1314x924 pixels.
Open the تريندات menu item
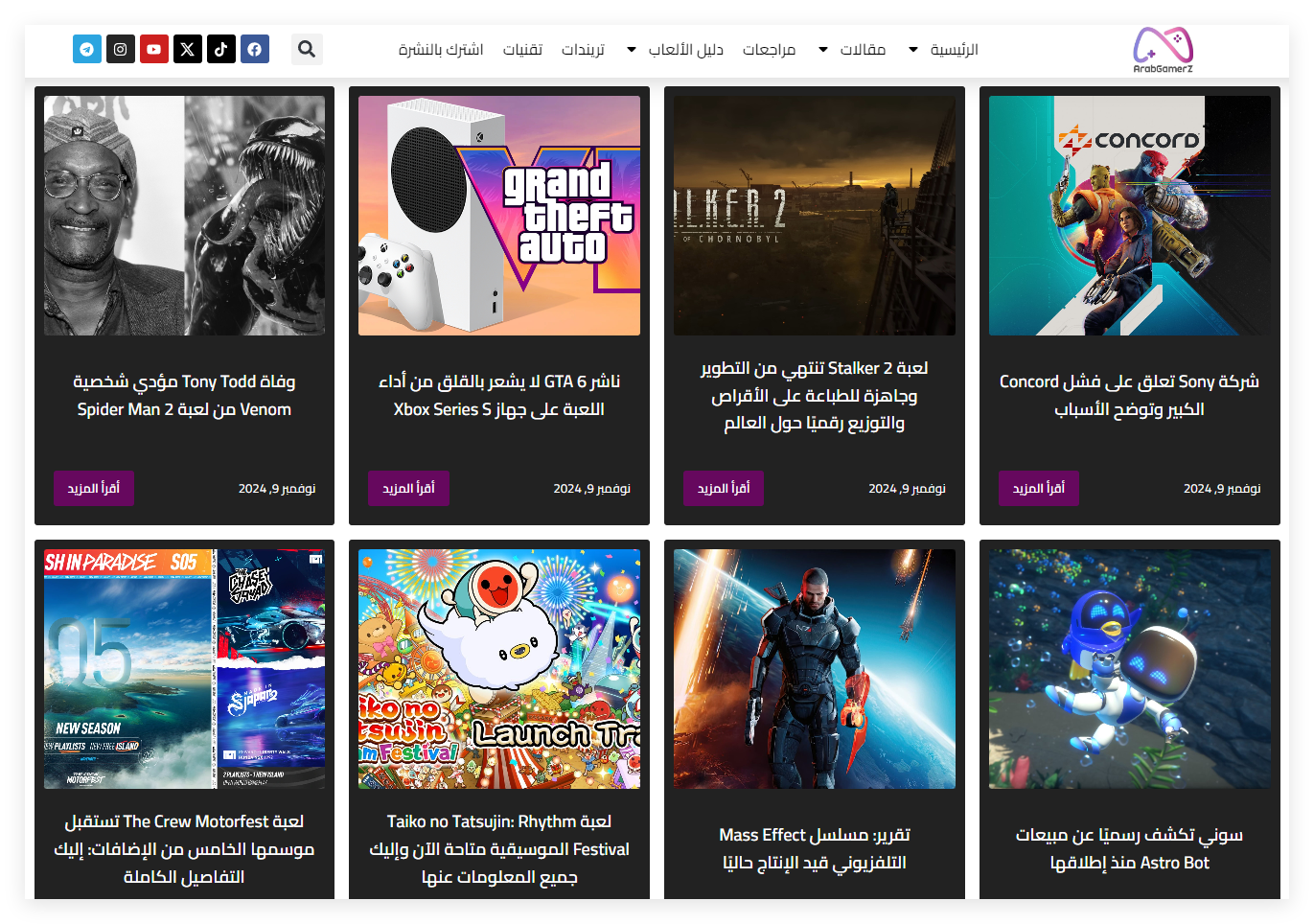point(583,50)
